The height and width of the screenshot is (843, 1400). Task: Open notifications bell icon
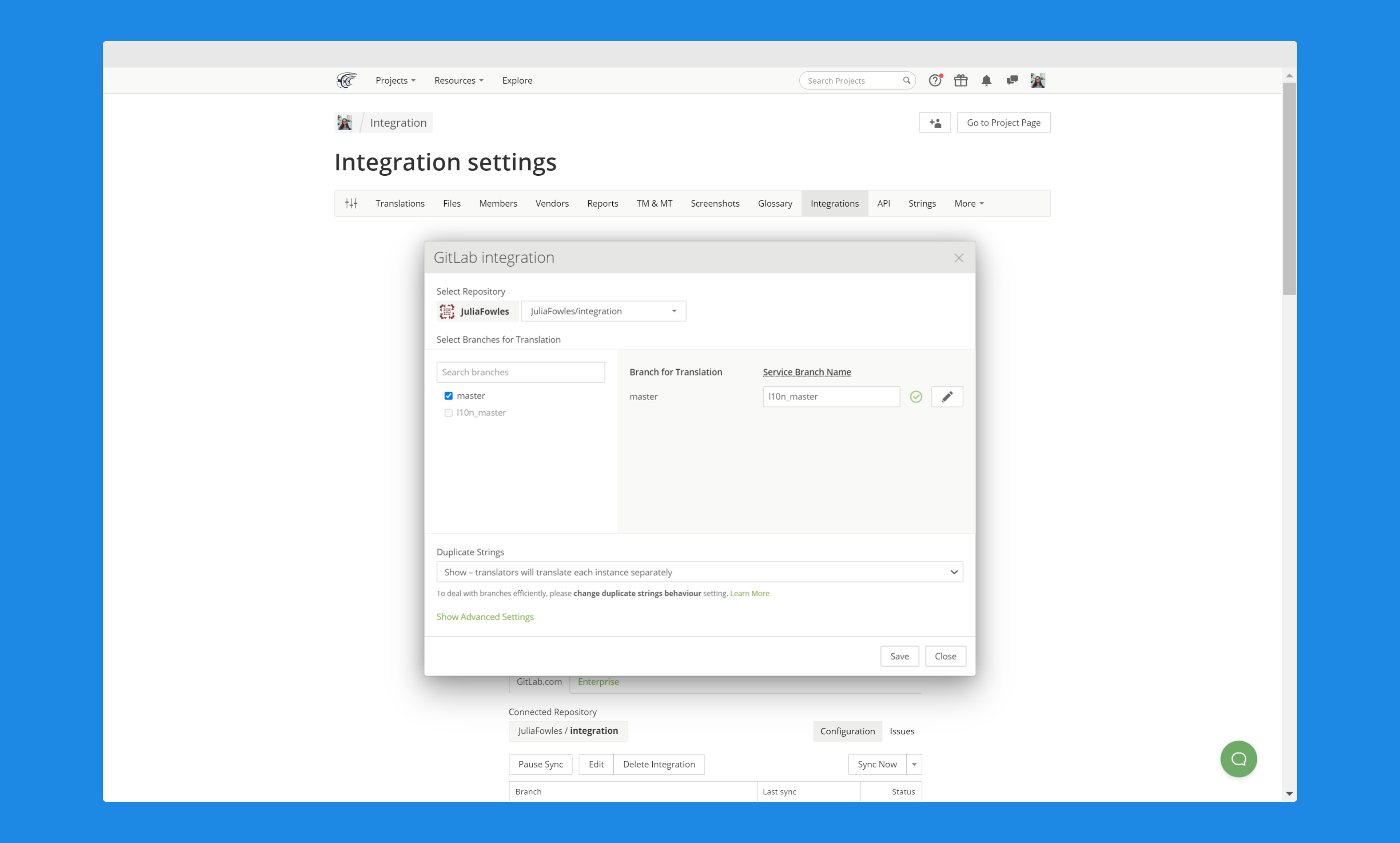click(986, 81)
